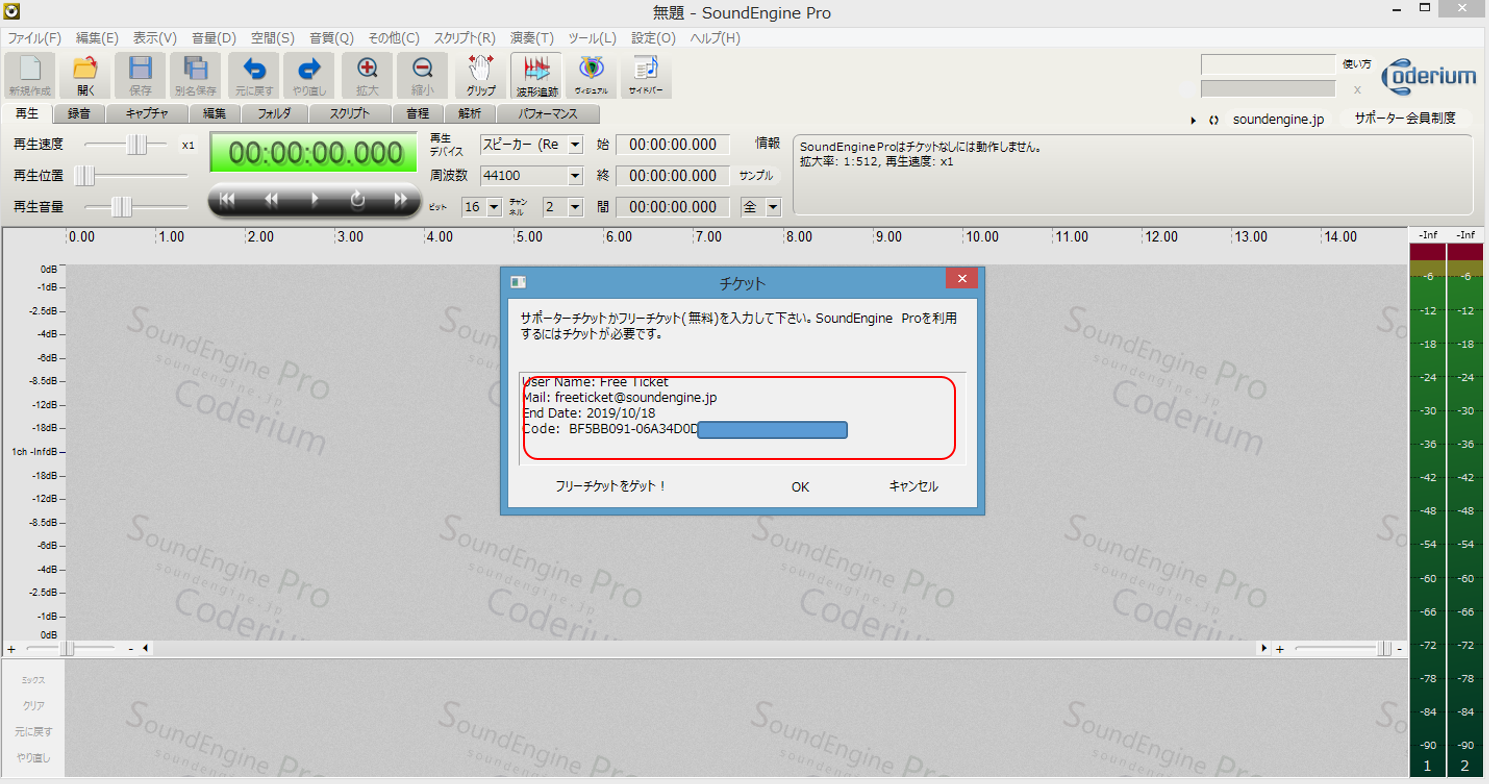Click キャンセル in the ticket dialog
This screenshot has width=1489, height=784.
click(x=913, y=487)
